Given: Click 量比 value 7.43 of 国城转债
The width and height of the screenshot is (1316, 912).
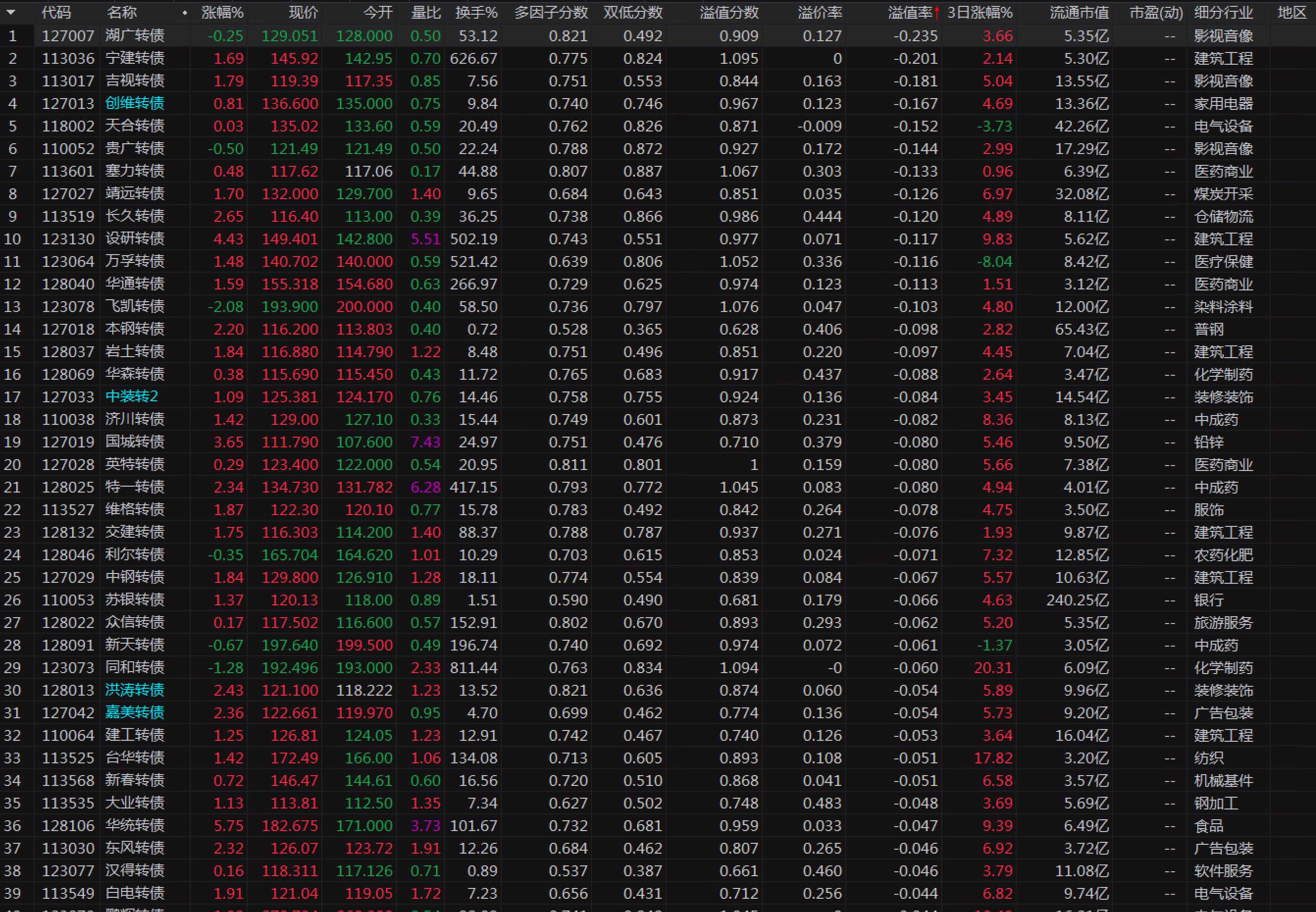Looking at the screenshot, I should coord(426,443).
